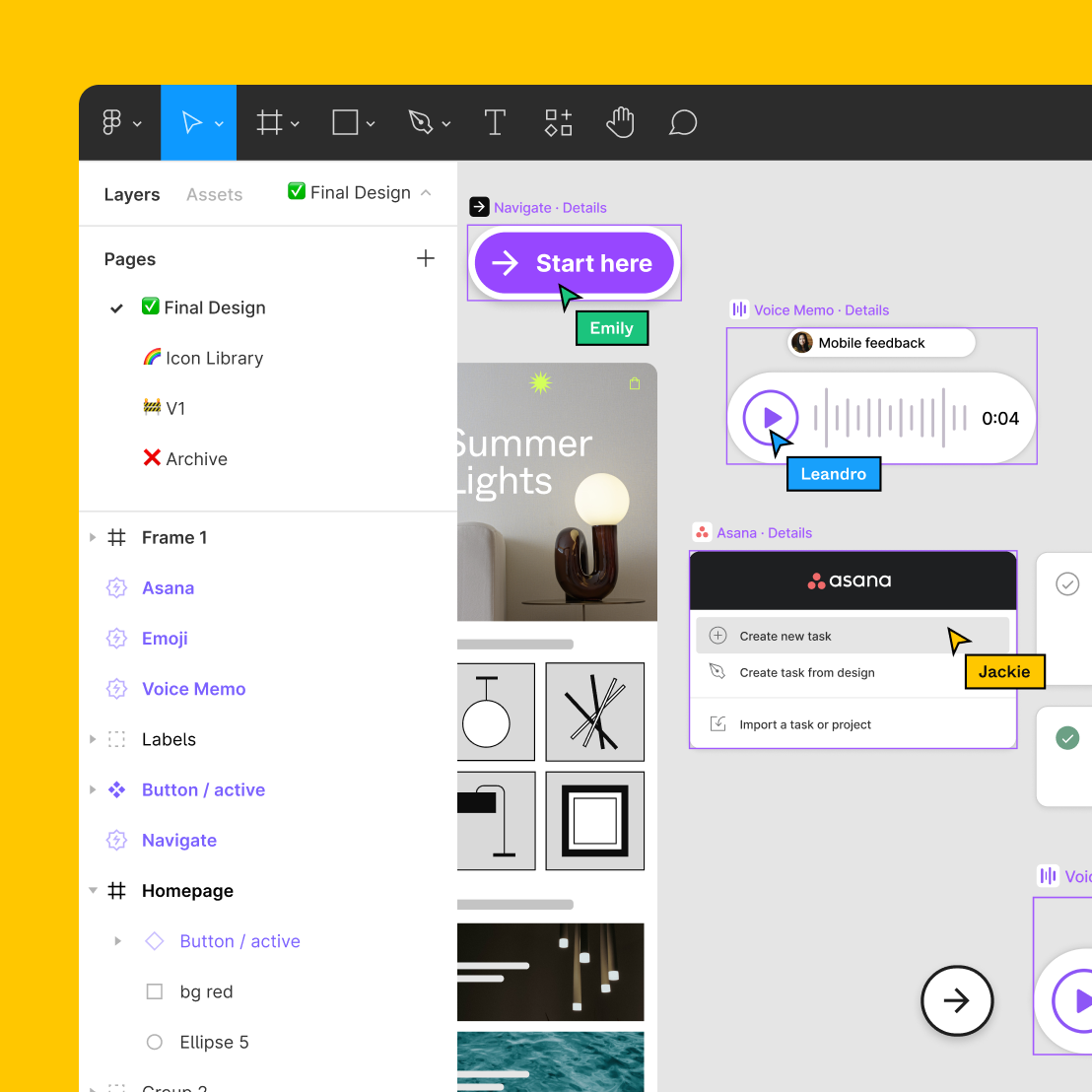Select the Rectangle shape tool
Image resolution: width=1092 pixels, height=1092 pixels.
345,122
